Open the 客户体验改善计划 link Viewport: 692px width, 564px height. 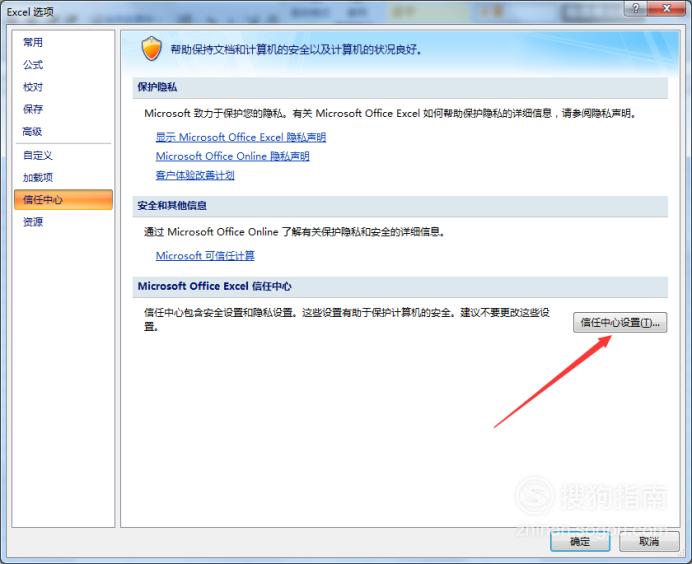195,175
